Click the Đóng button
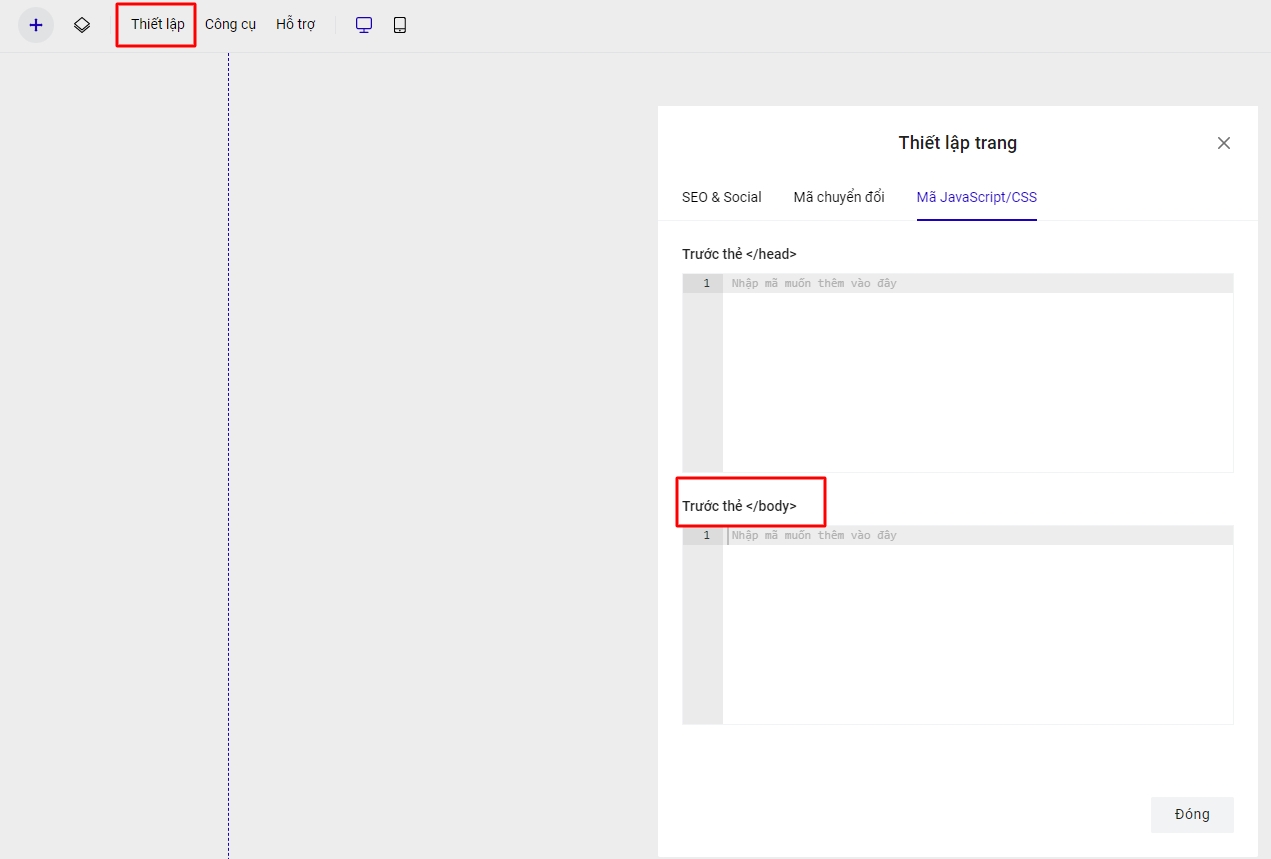The width and height of the screenshot is (1271, 859). point(1191,814)
